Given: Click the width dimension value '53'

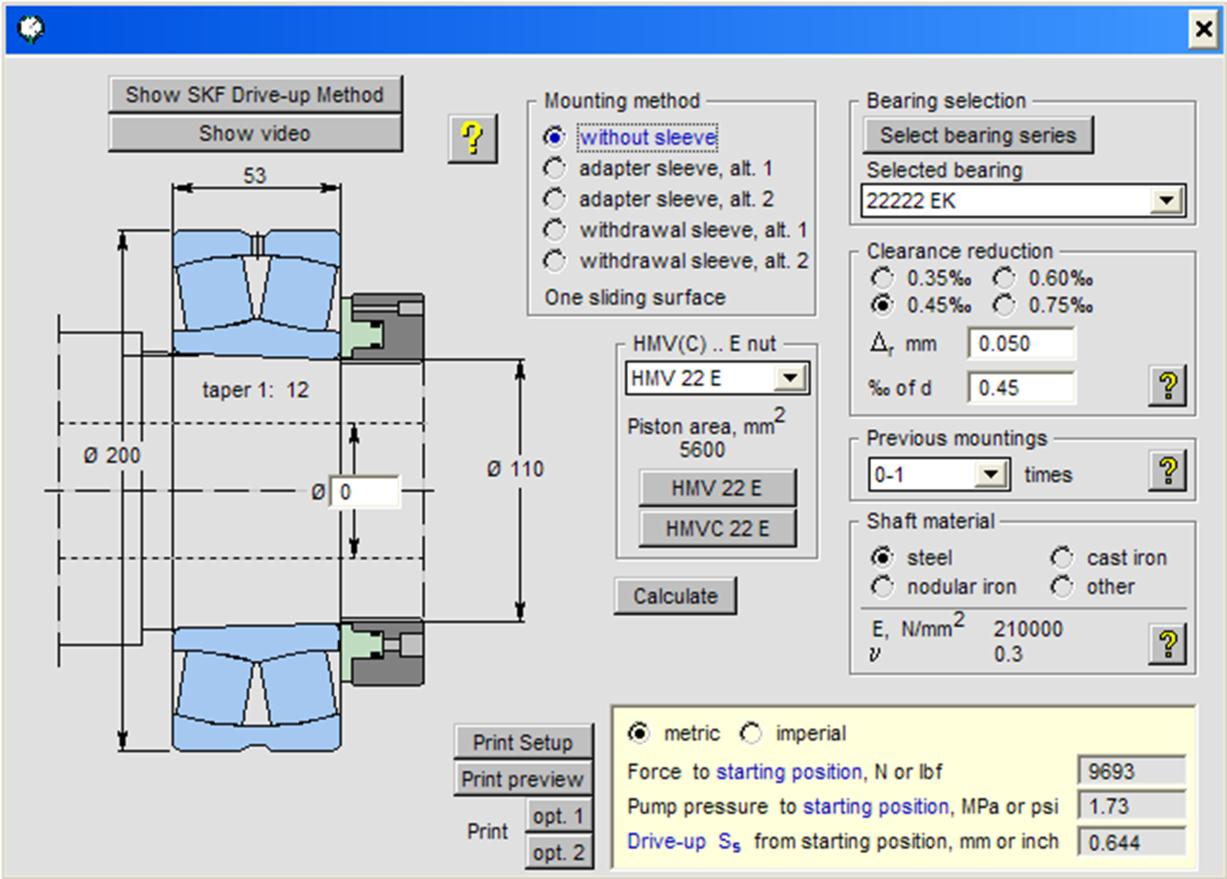Looking at the screenshot, I should [255, 176].
